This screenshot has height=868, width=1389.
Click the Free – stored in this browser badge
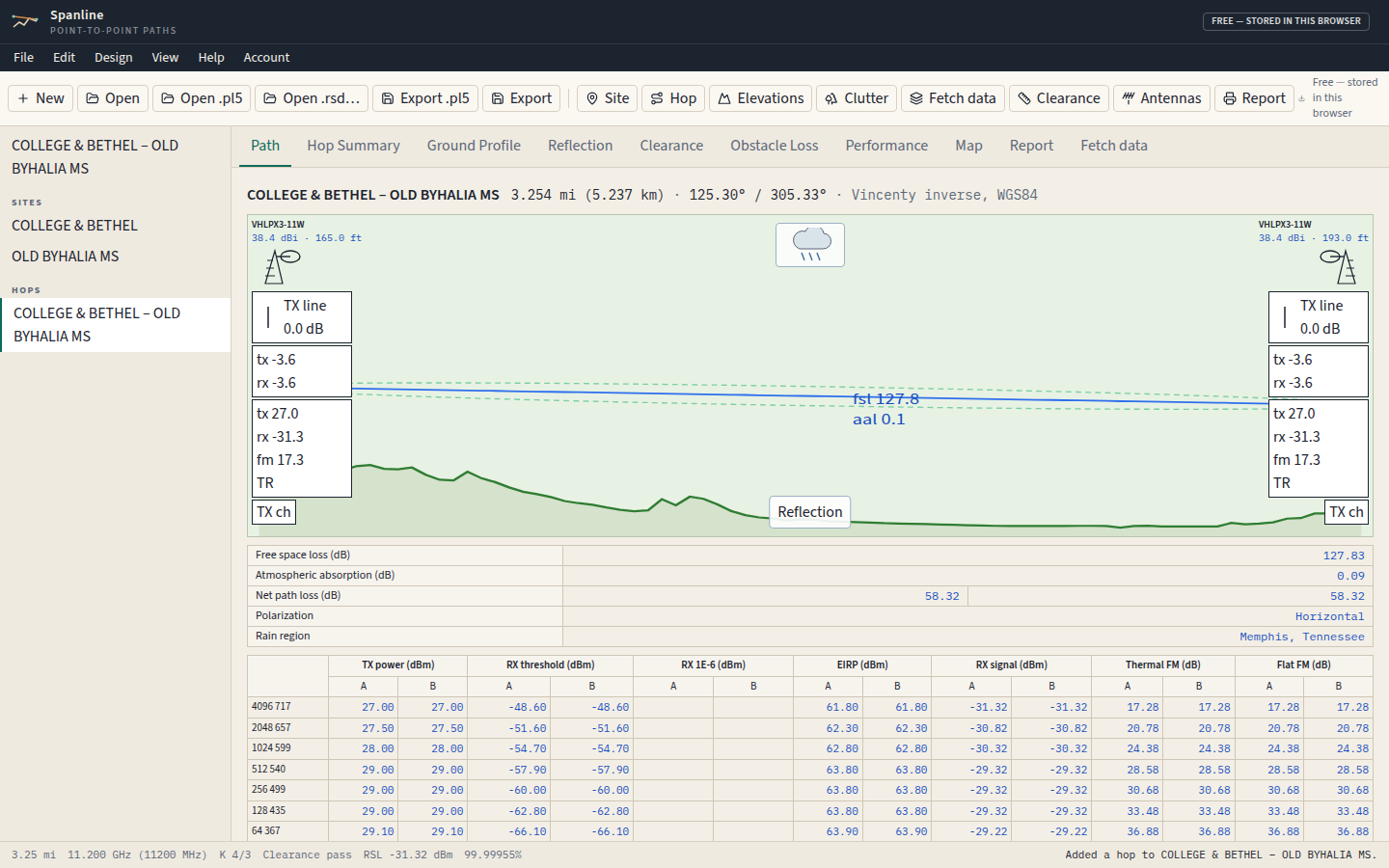click(1286, 21)
